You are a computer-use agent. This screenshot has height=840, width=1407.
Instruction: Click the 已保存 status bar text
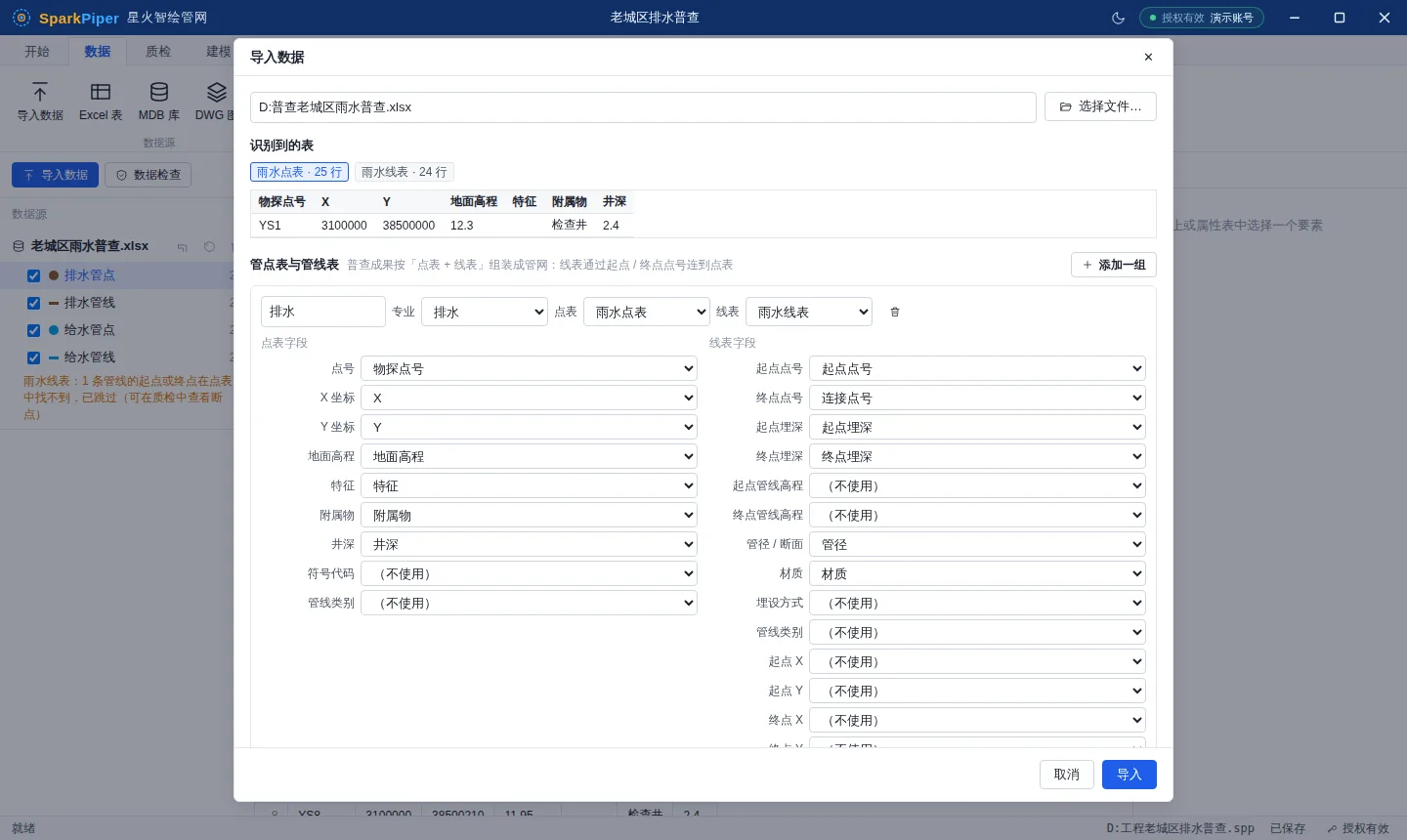[1288, 828]
